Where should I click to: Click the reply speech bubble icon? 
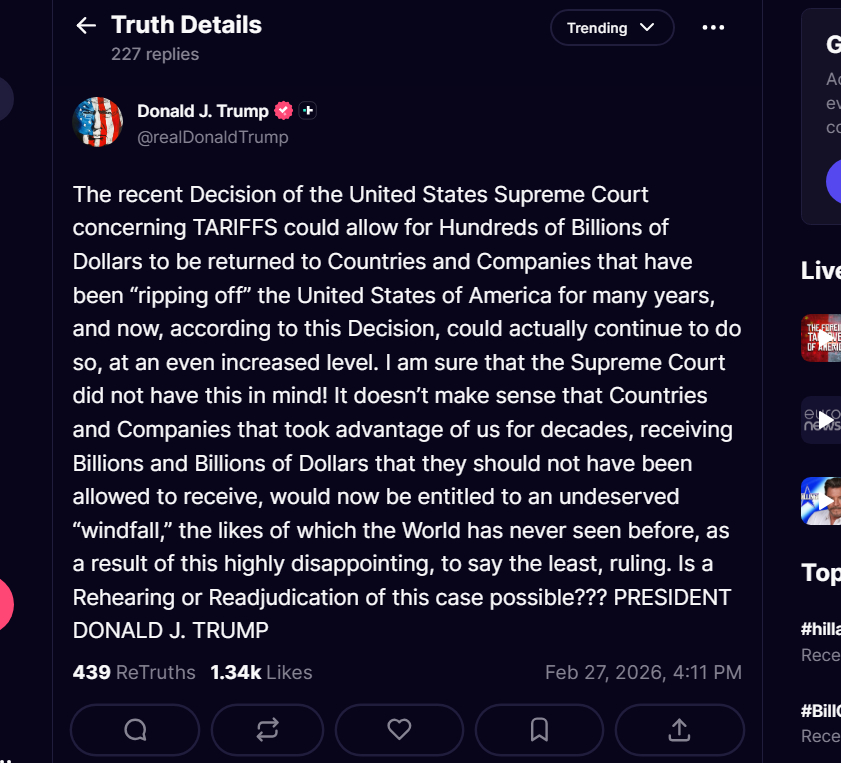[x=135, y=730]
